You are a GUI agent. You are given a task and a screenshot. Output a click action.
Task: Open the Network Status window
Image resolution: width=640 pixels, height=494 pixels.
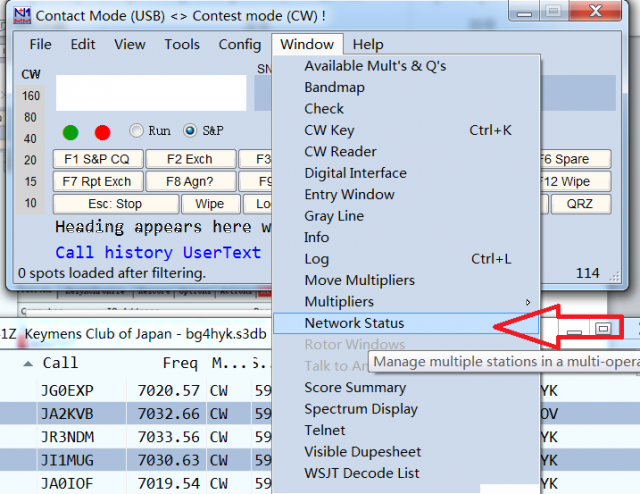(x=406, y=323)
